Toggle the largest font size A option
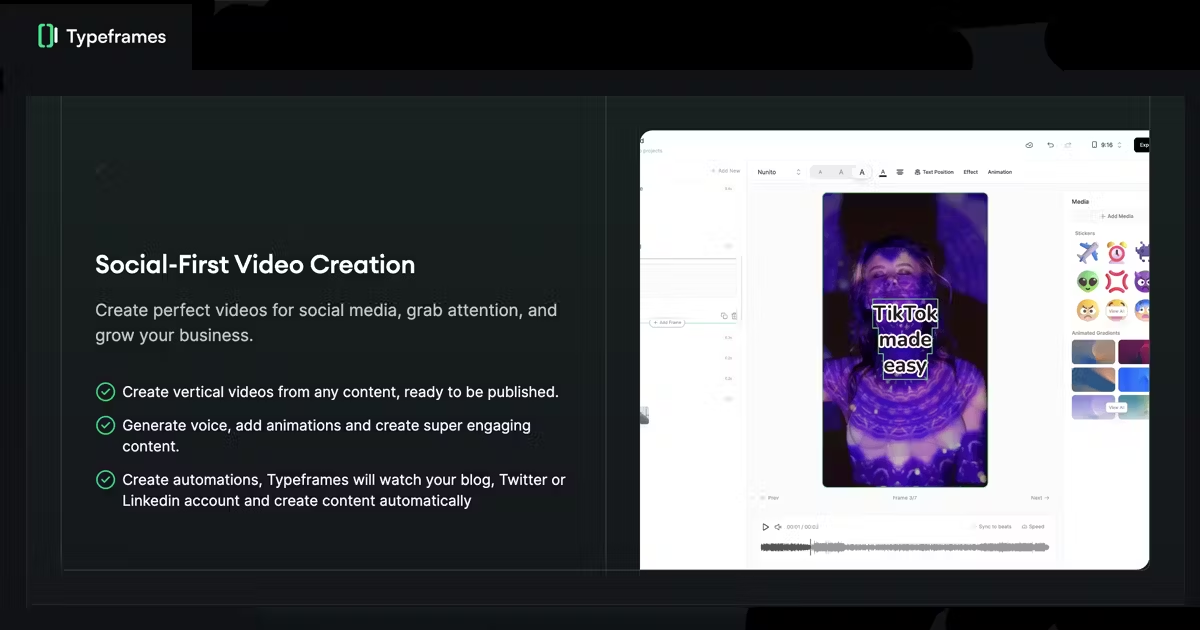 861,172
